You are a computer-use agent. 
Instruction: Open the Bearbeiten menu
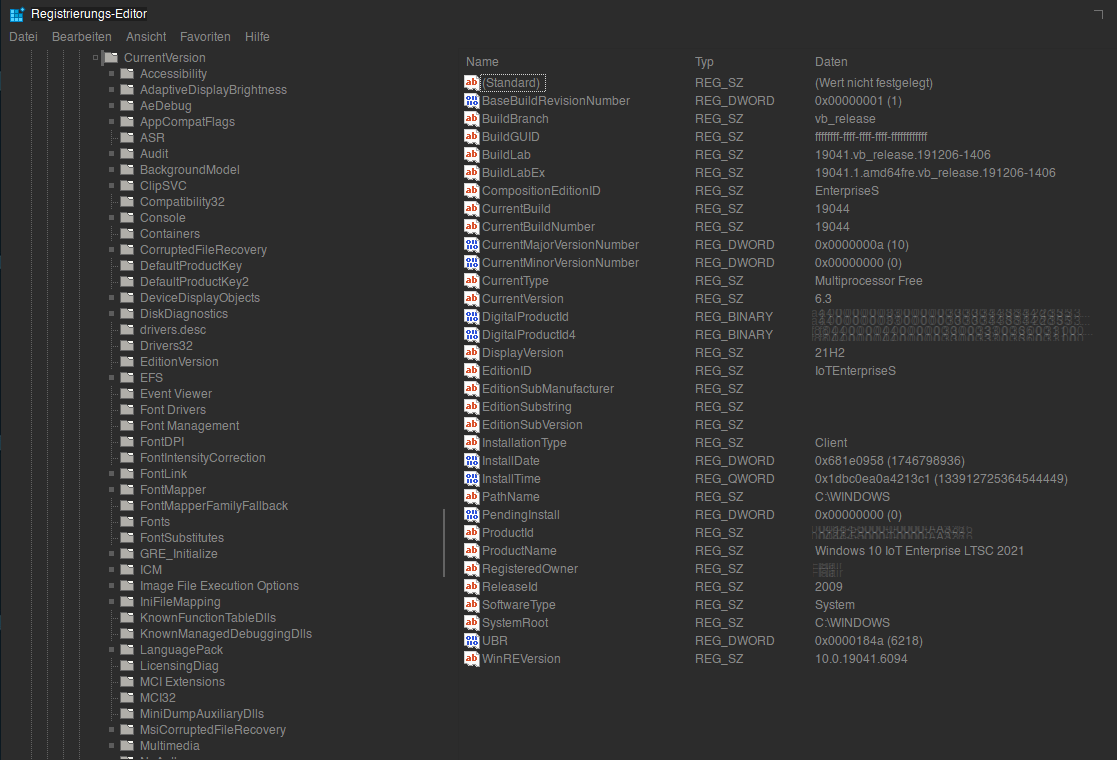point(82,36)
